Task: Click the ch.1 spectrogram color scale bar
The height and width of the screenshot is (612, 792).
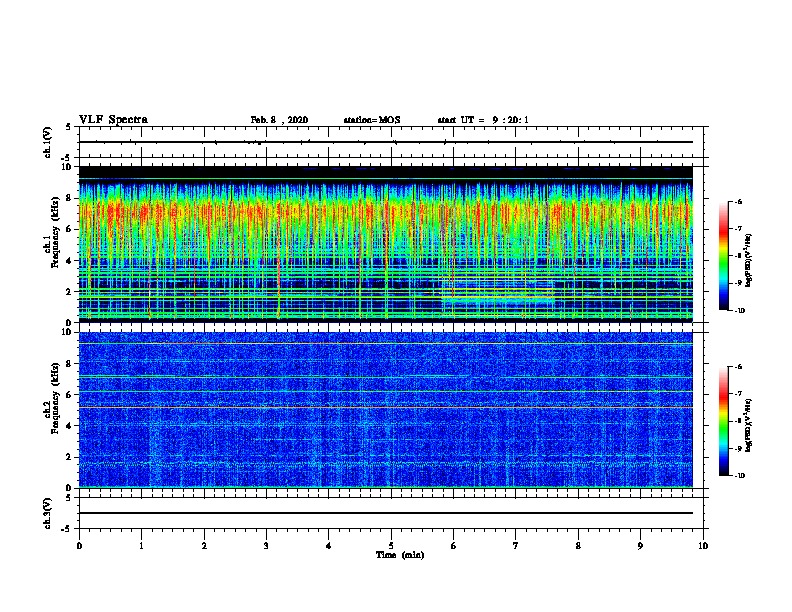Action: 723,256
